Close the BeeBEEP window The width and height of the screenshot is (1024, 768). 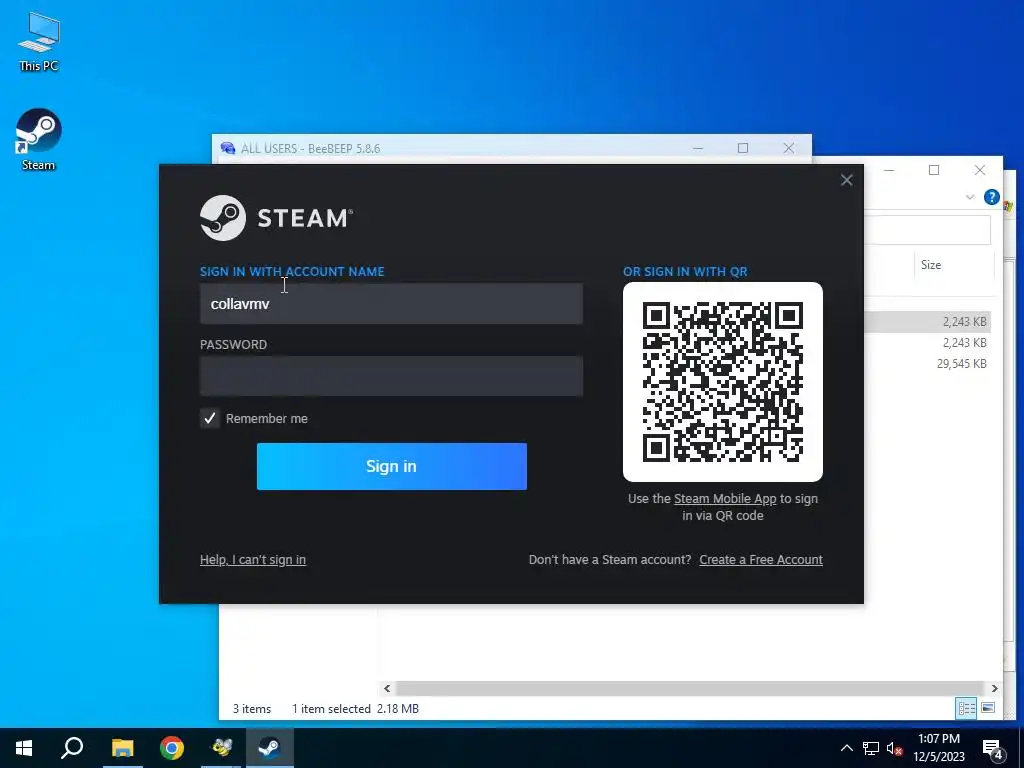tap(789, 148)
